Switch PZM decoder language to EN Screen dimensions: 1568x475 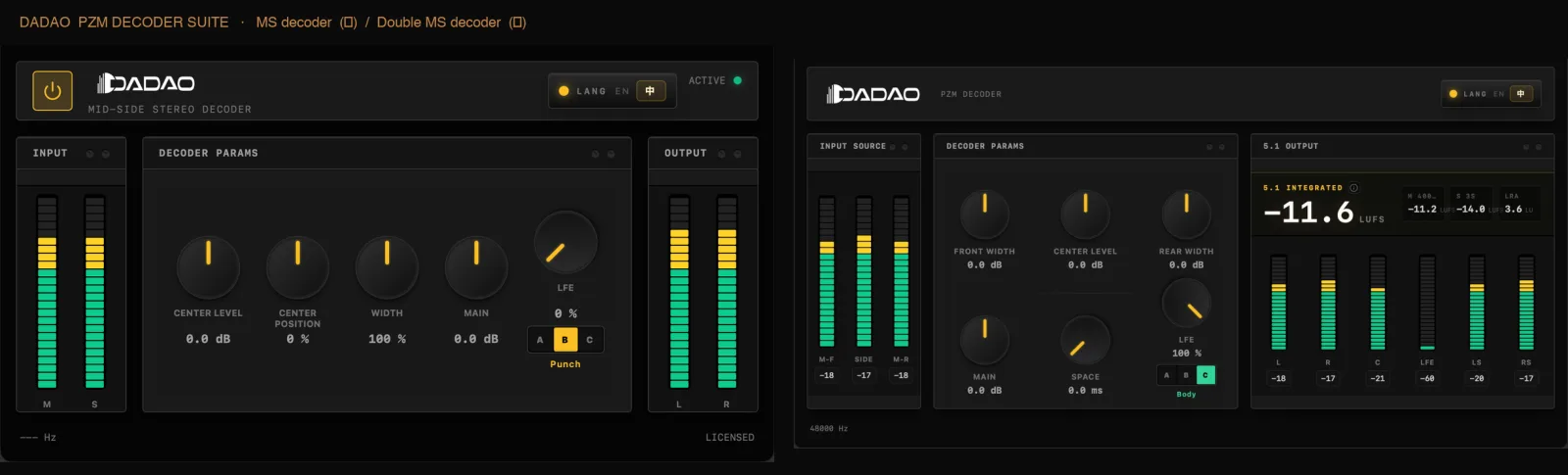click(x=1498, y=94)
